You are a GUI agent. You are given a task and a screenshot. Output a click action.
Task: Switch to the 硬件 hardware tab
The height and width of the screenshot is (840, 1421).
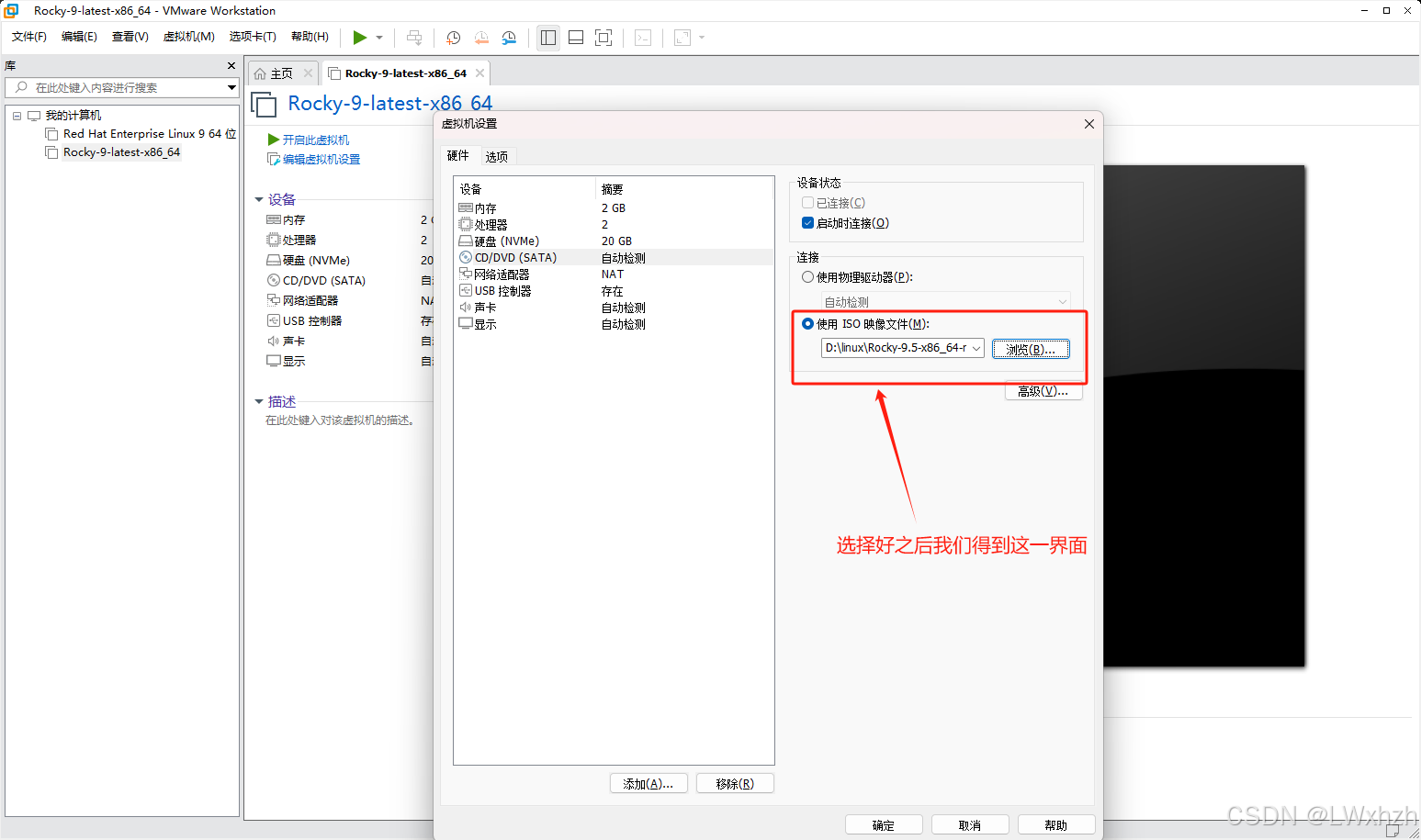click(458, 156)
